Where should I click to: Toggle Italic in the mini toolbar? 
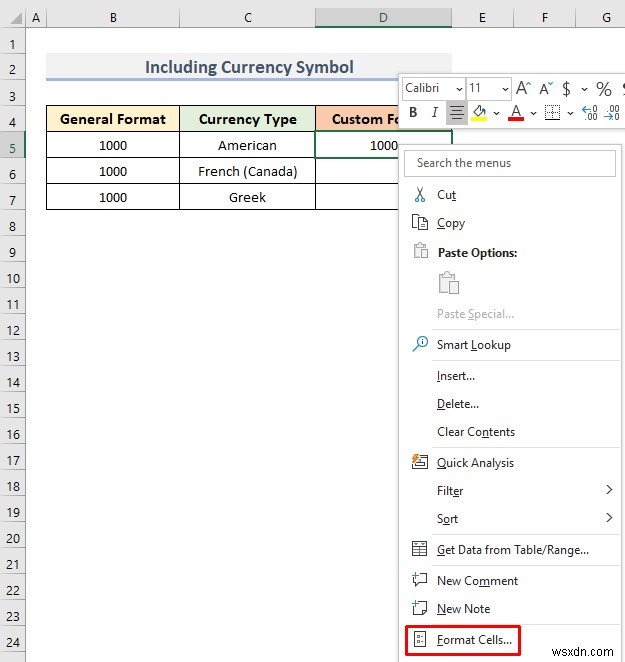[435, 113]
